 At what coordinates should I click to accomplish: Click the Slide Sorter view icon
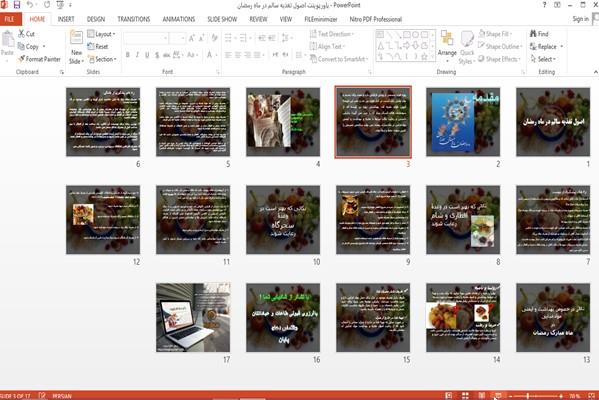(465, 396)
